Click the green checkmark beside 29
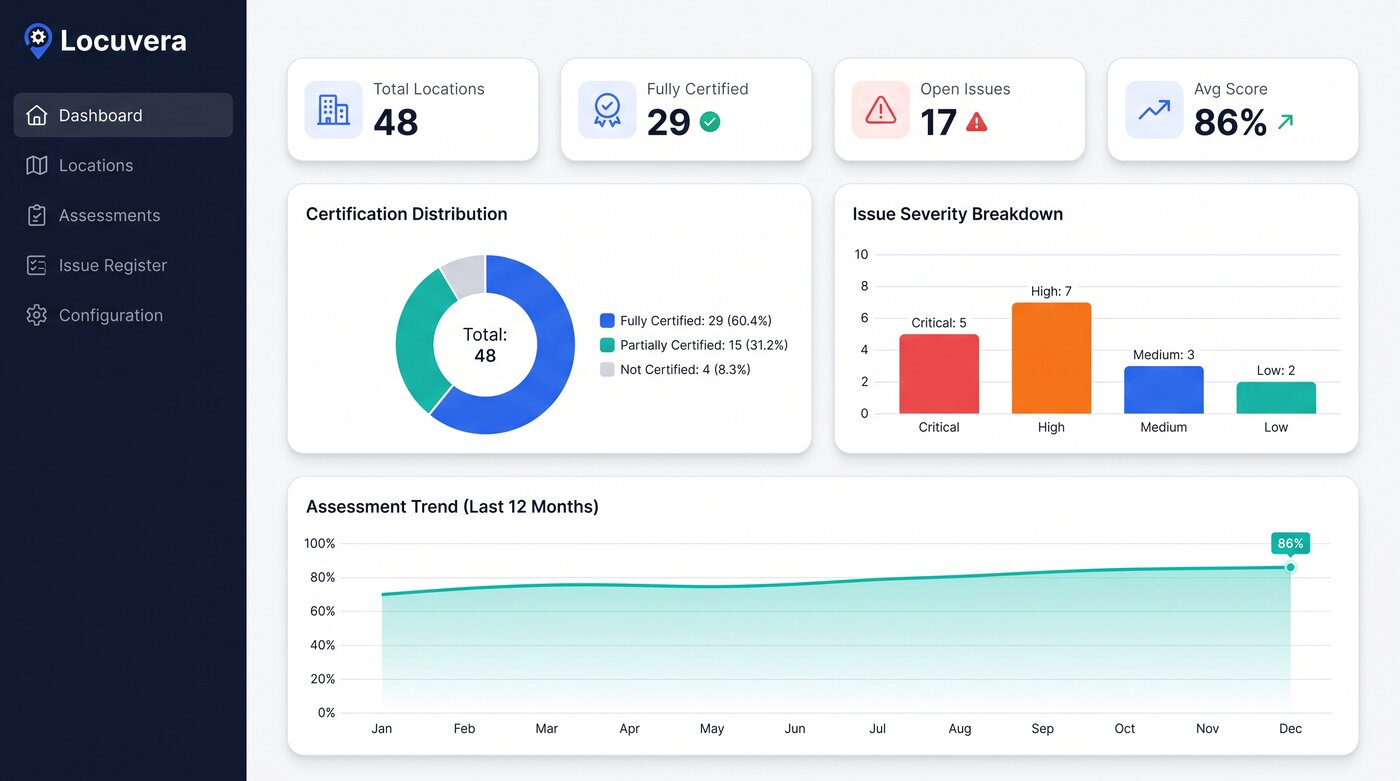 pos(710,122)
